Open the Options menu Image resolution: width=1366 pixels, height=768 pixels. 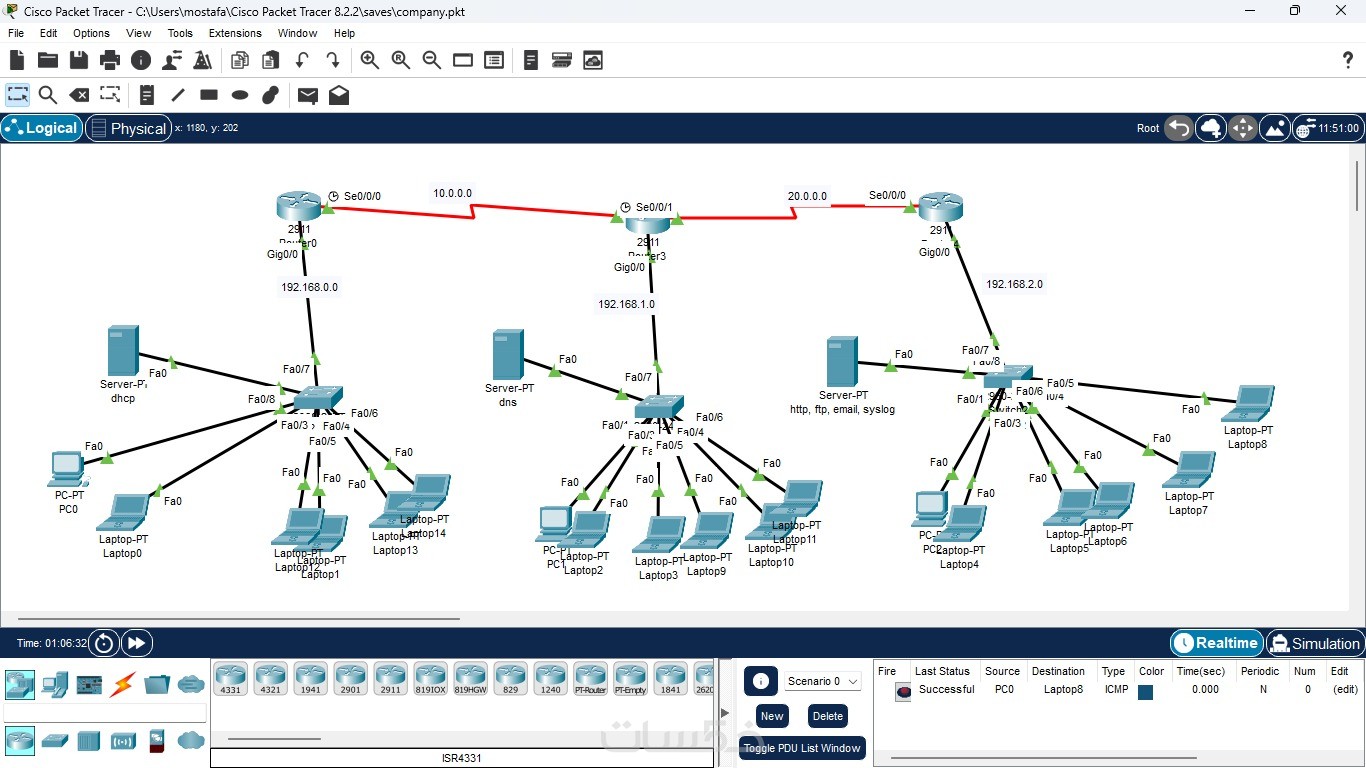(91, 33)
